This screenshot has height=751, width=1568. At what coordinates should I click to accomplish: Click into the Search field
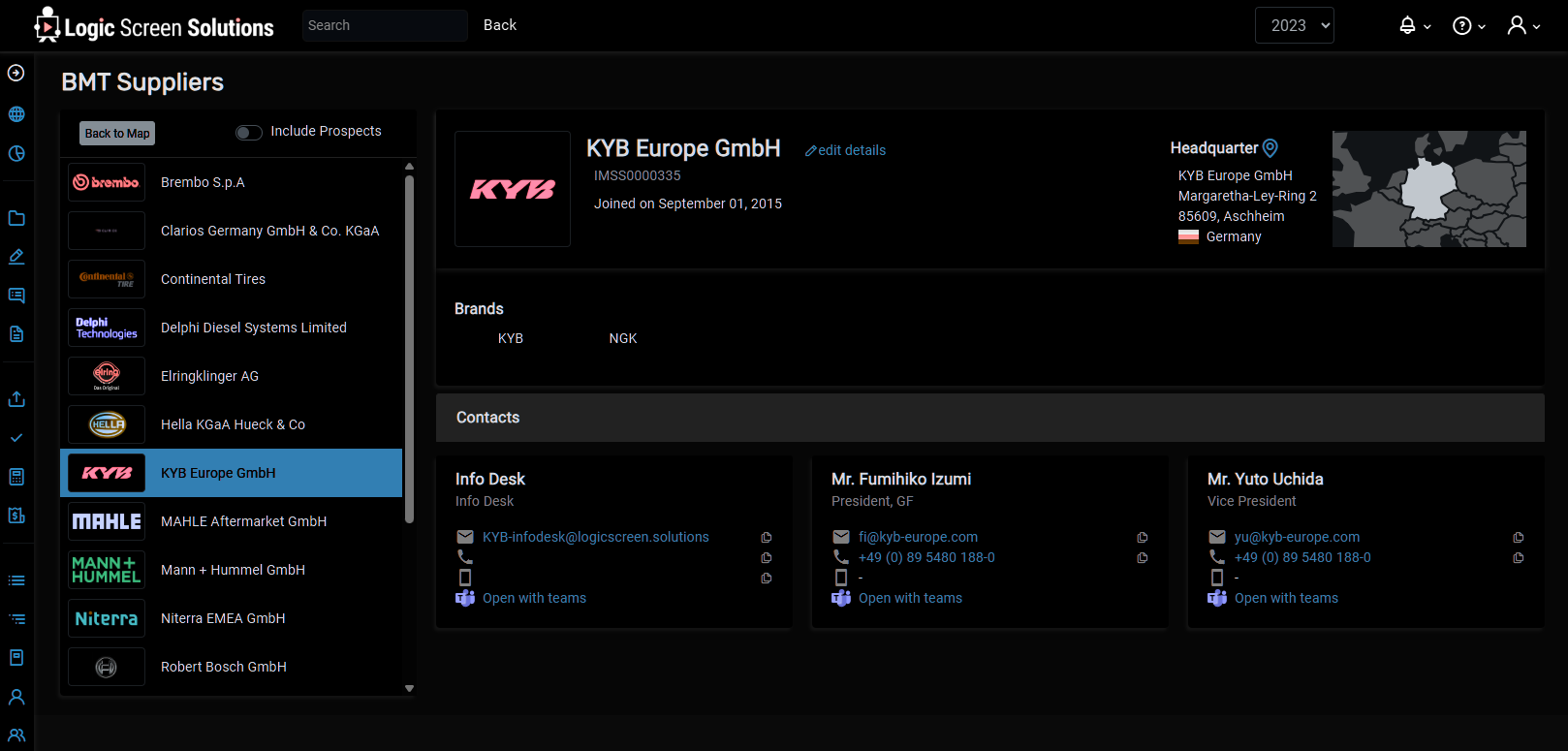pyautogui.click(x=385, y=26)
